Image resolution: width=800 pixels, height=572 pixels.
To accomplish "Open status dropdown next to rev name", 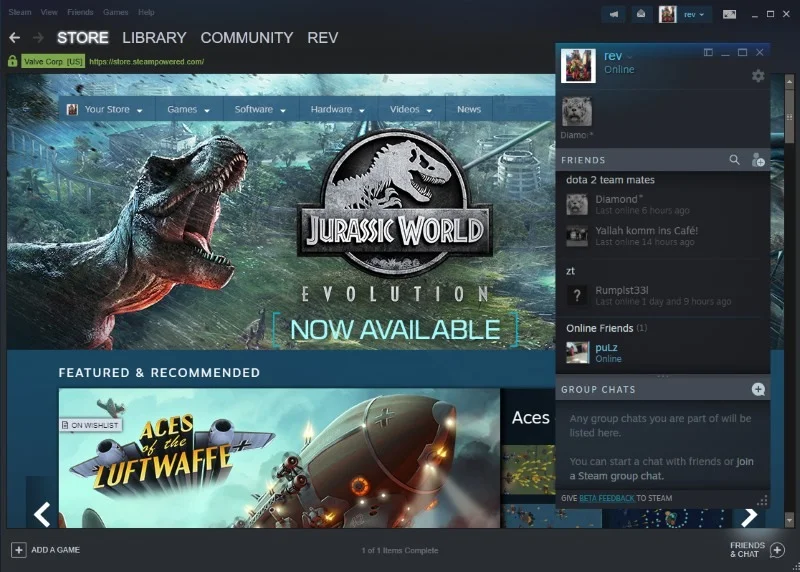I will tap(630, 57).
